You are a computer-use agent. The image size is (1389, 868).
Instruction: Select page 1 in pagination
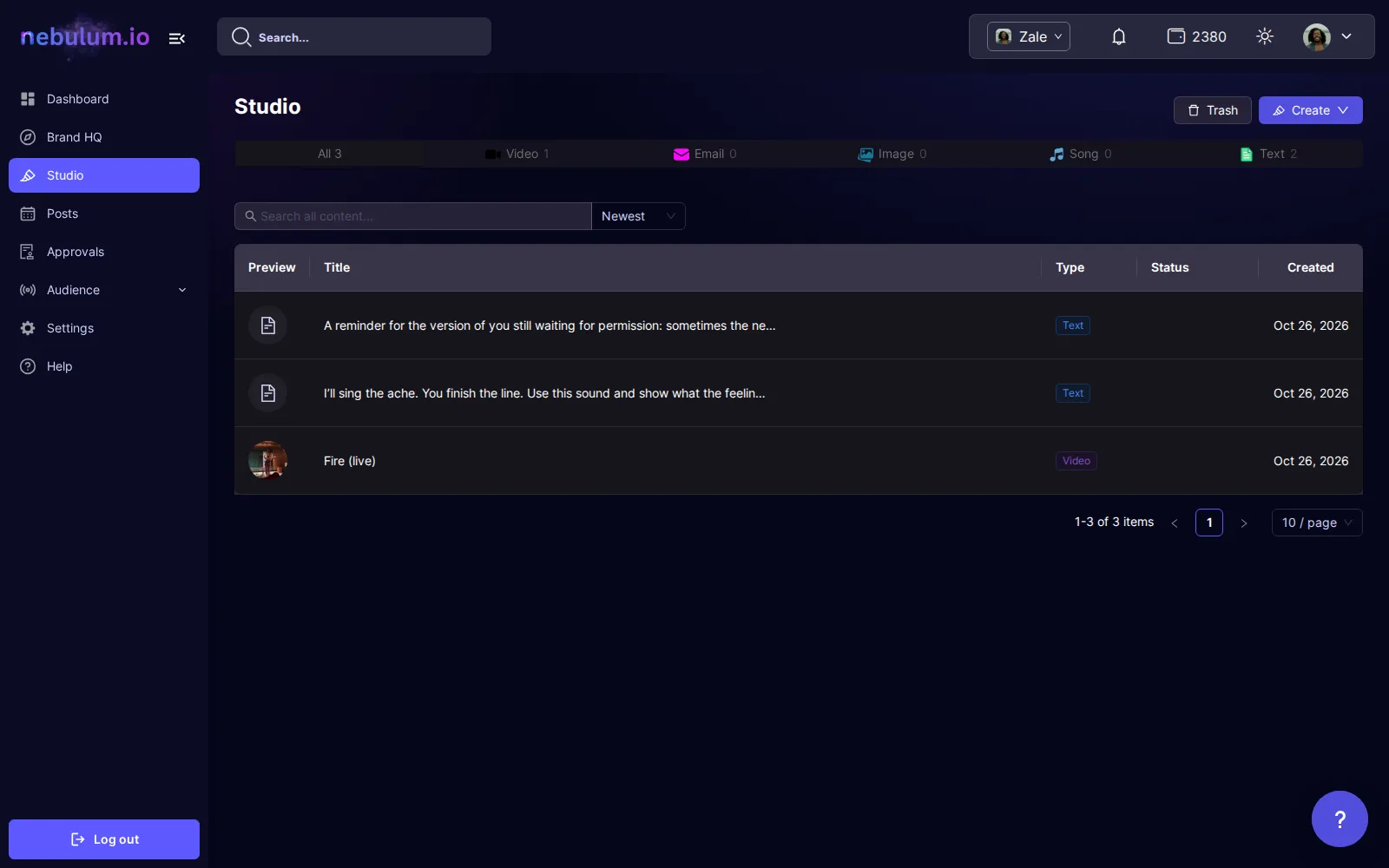pyautogui.click(x=1209, y=523)
